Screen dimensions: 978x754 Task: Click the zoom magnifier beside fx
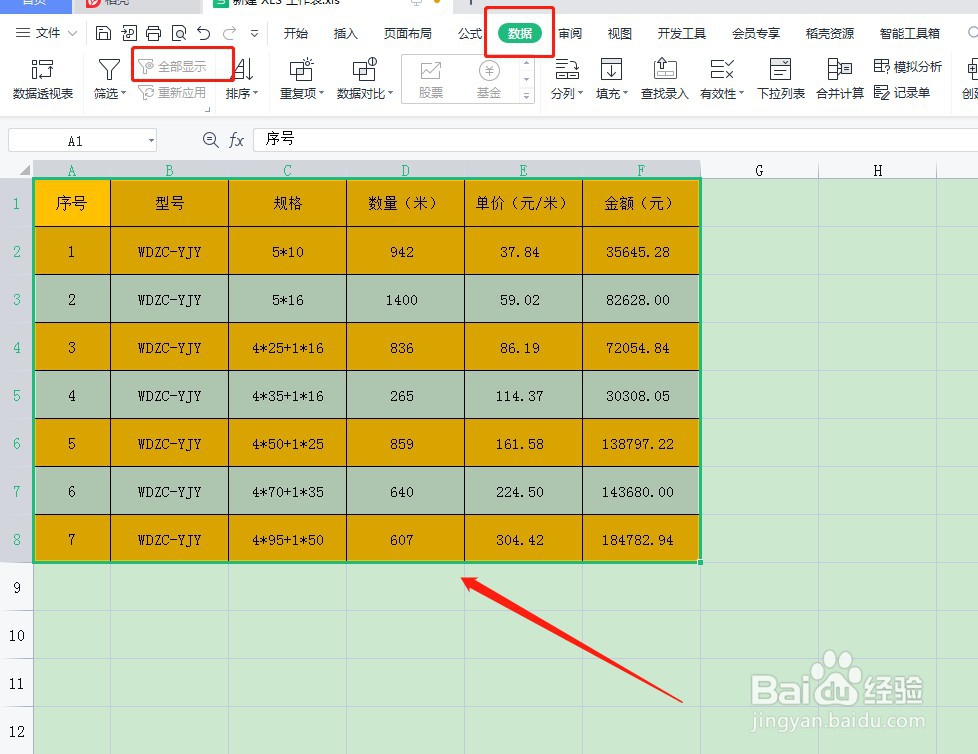click(211, 140)
